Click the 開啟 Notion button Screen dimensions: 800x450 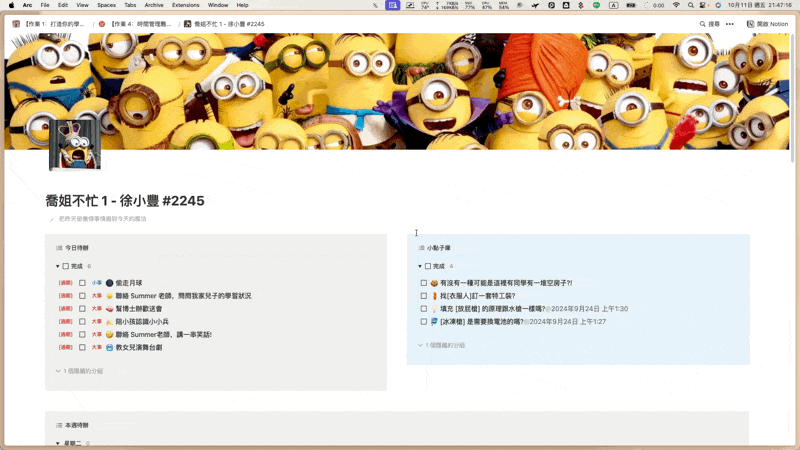point(767,24)
